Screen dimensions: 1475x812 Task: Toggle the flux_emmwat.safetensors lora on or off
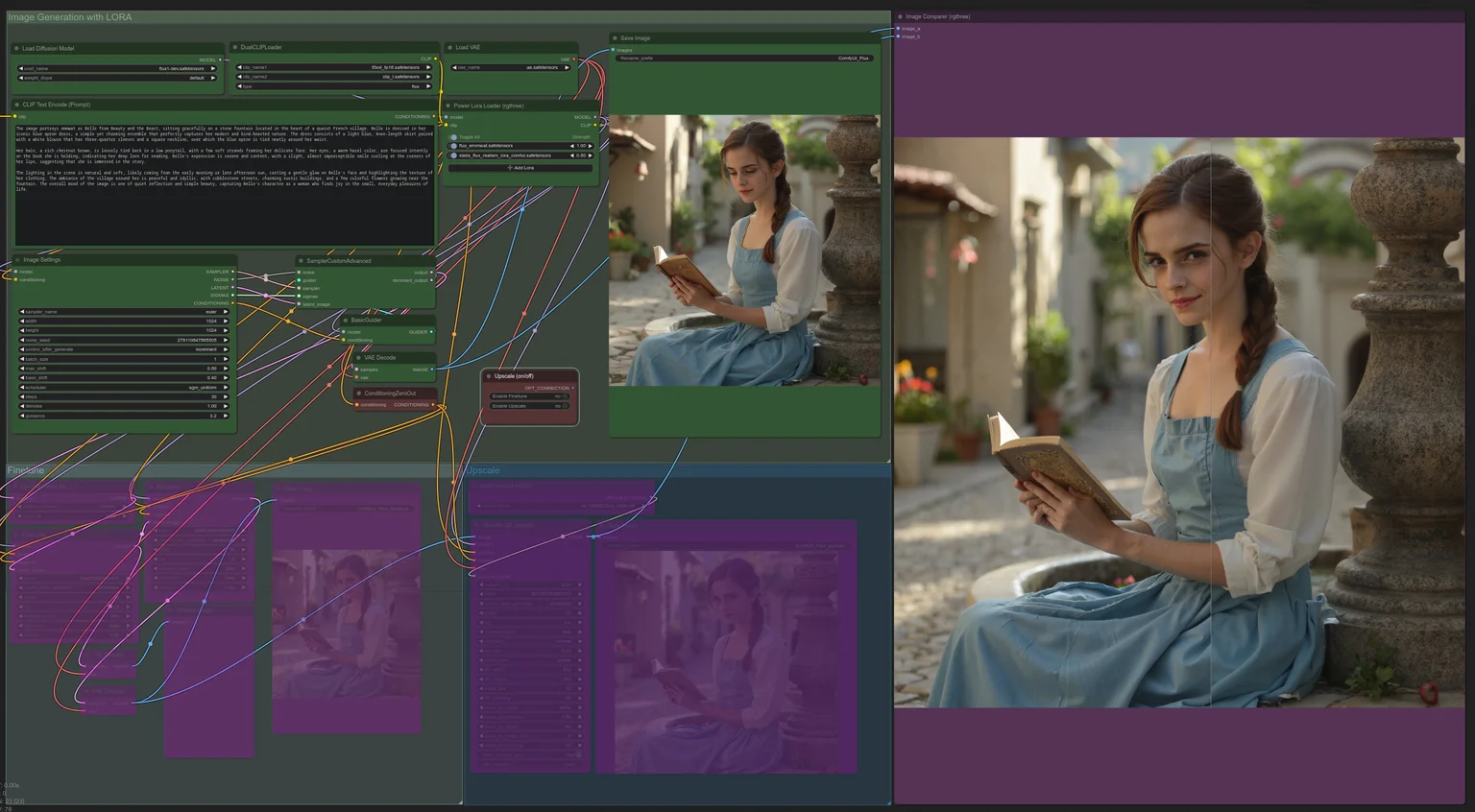point(454,146)
